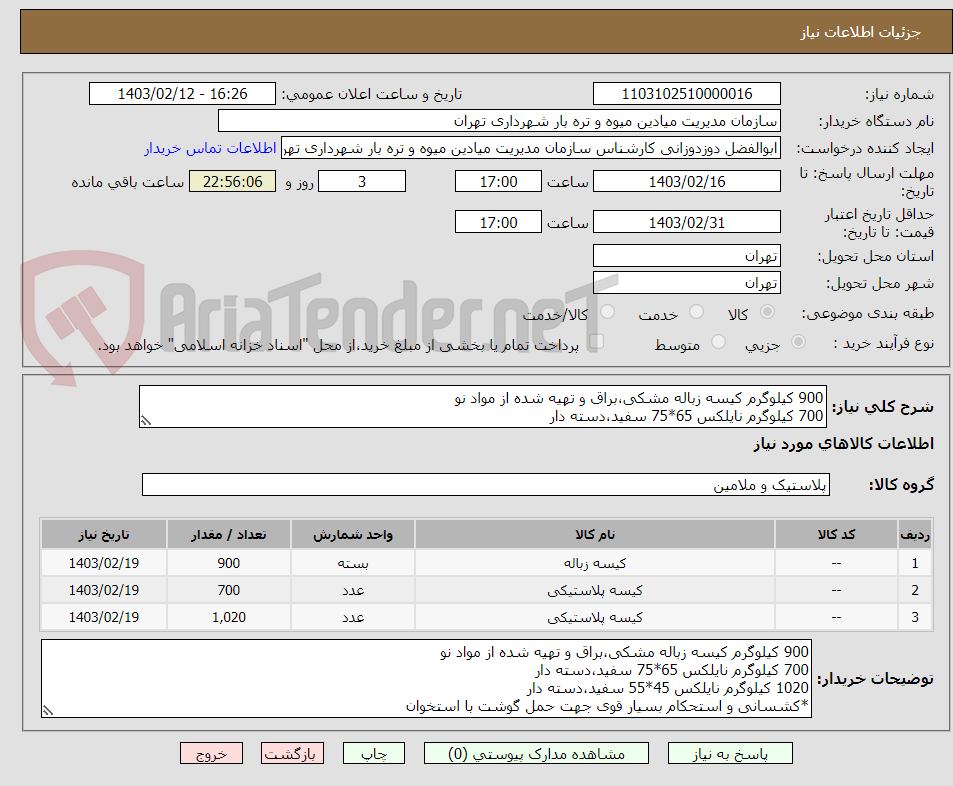Click the deadline hour field beside 1403/02/16

click(498, 181)
